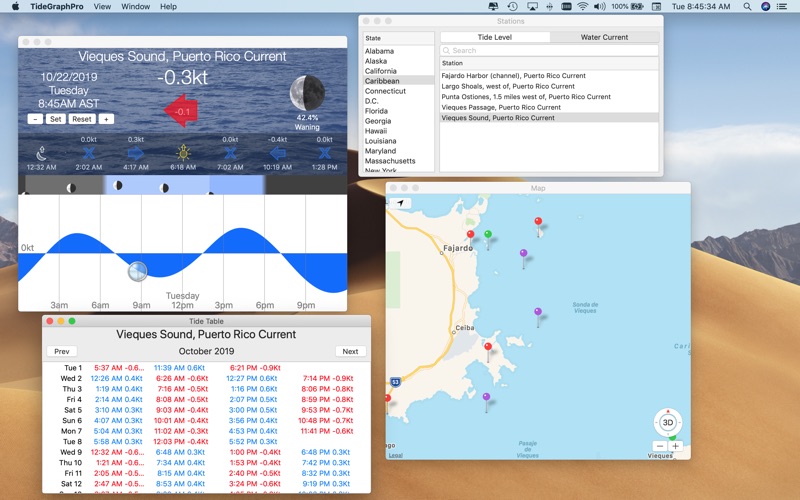Open the Help menu

pos(168,7)
